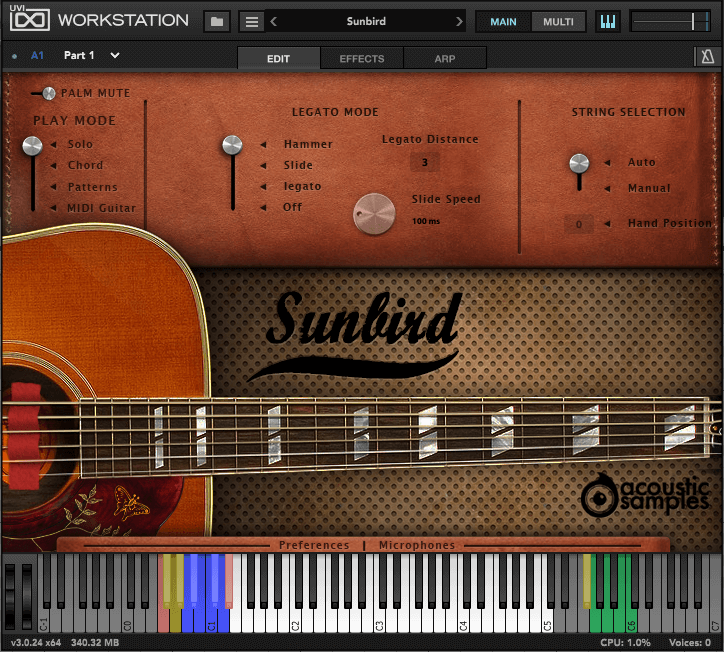
Task: Click the arrow beside Auto
Action: coord(607,163)
